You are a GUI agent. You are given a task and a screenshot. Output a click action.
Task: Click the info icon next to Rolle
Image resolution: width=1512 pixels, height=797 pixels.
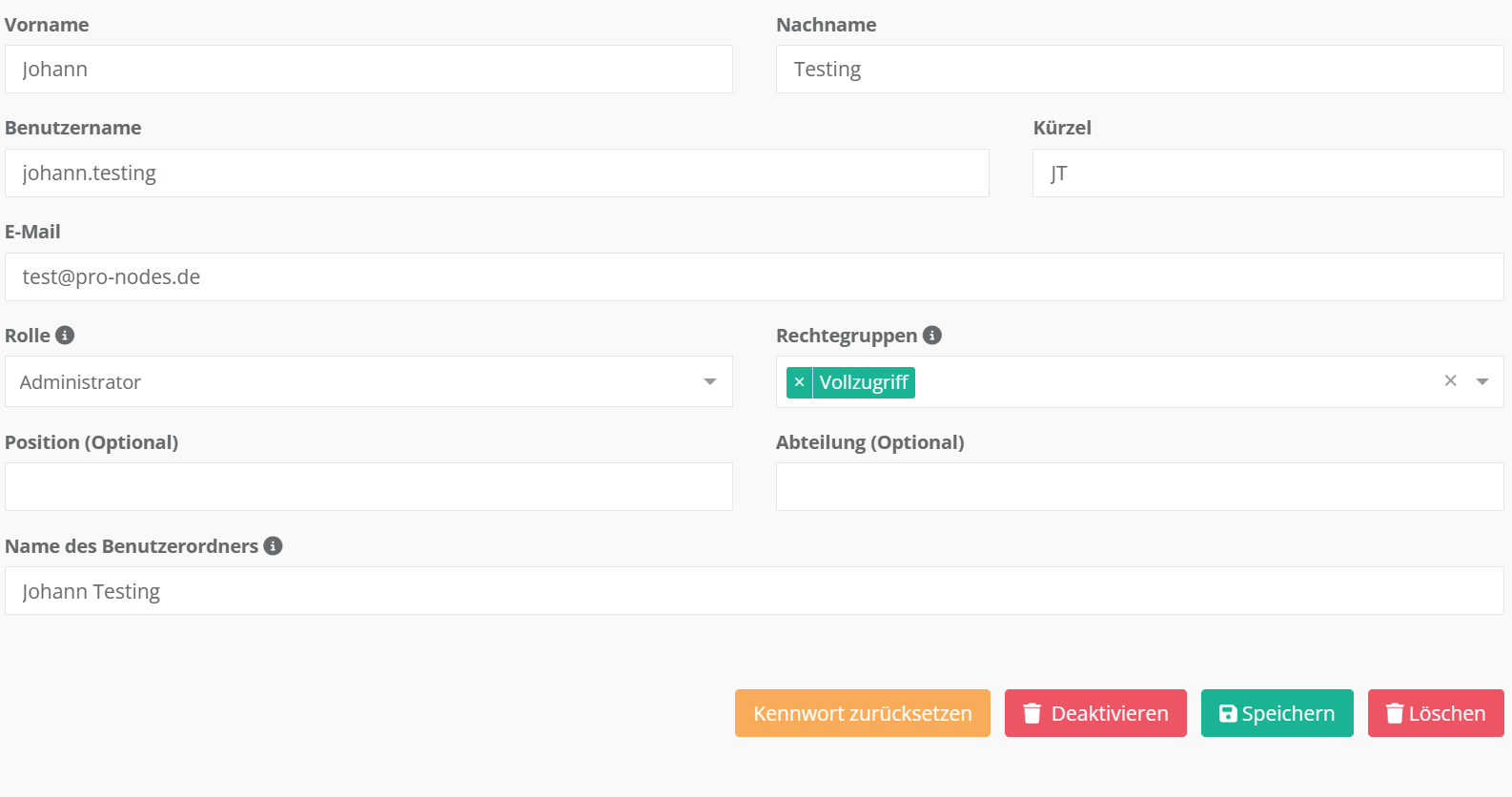tap(65, 336)
